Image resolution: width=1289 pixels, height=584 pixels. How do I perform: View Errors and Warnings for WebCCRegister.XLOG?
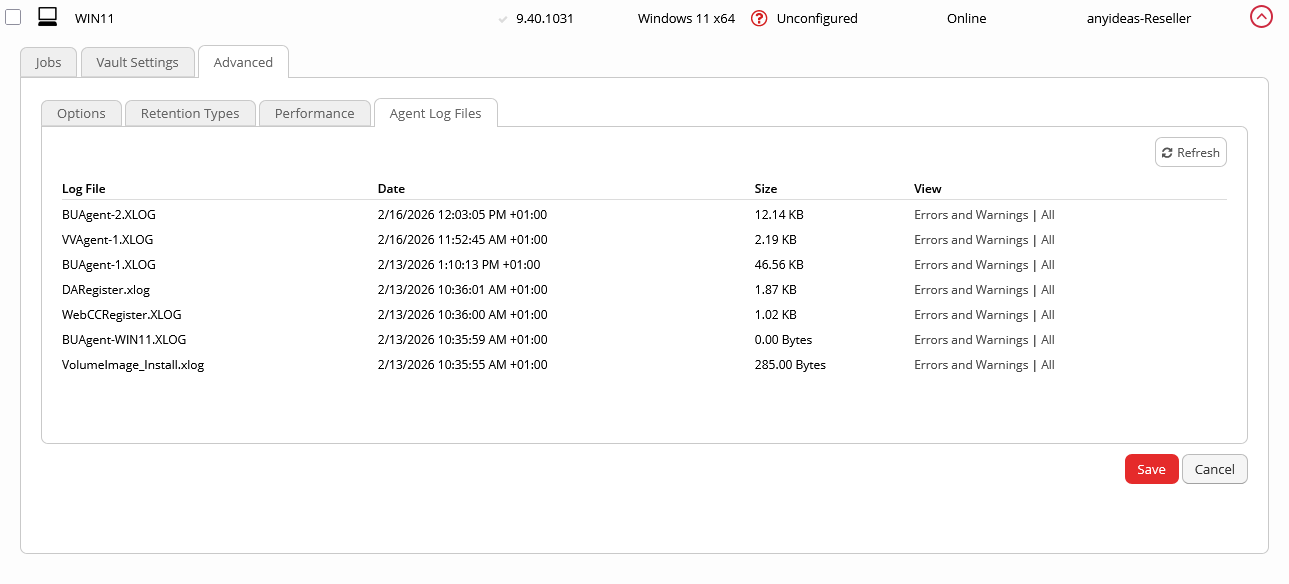[970, 315]
